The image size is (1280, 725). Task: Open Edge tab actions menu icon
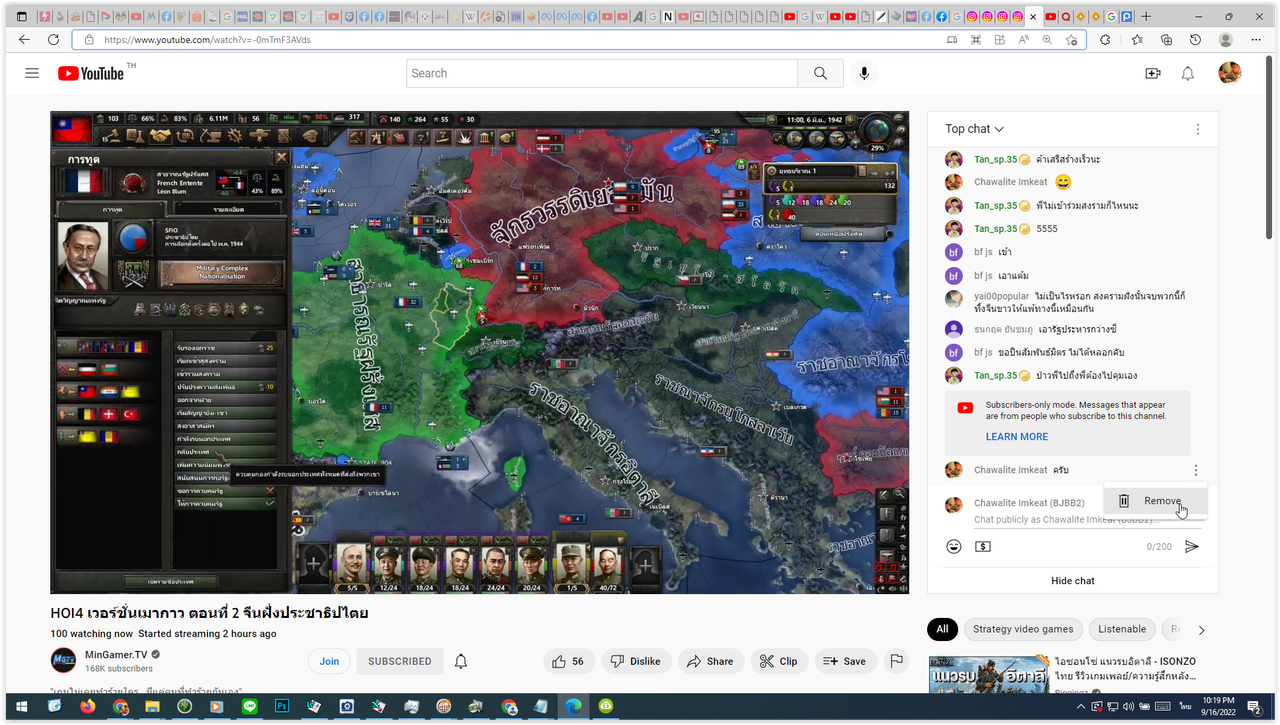[x=21, y=16]
